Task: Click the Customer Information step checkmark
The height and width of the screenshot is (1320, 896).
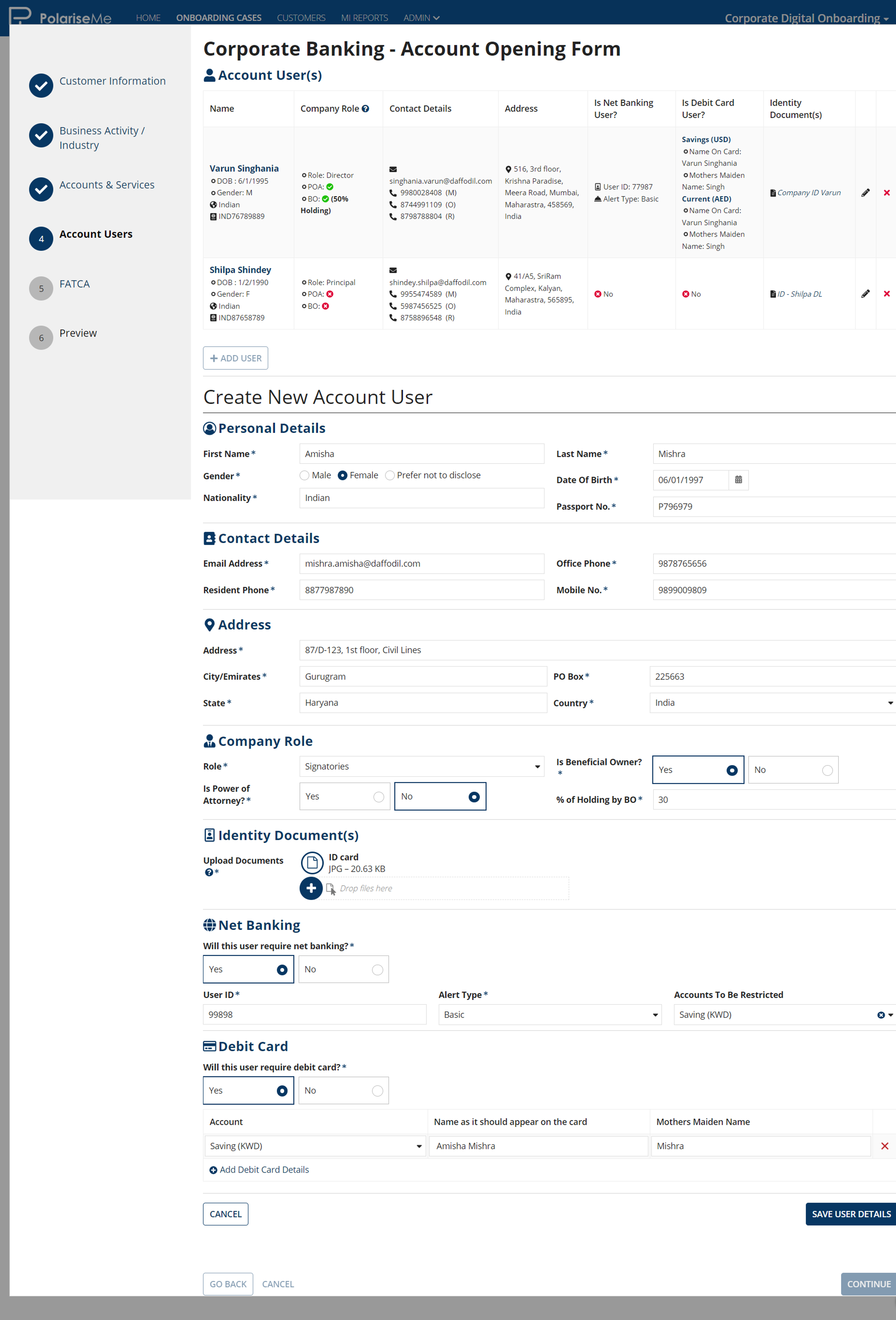Action: point(41,86)
